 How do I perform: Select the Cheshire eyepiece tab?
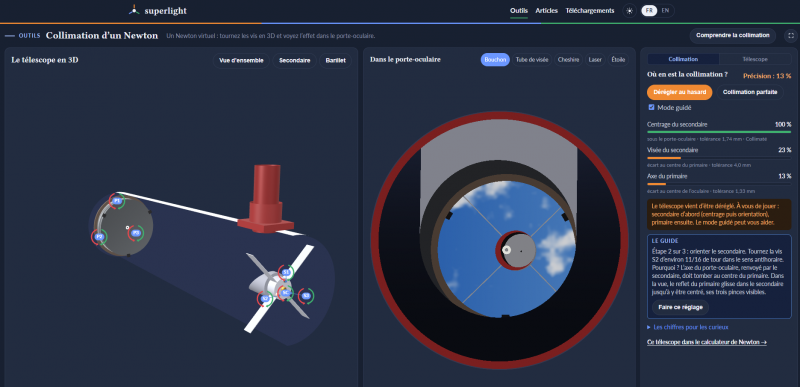(x=568, y=60)
